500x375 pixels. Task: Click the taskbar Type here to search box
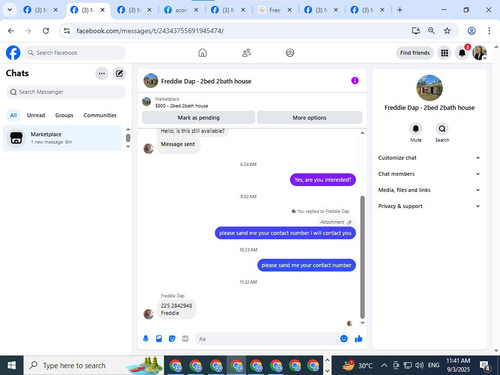(94, 365)
